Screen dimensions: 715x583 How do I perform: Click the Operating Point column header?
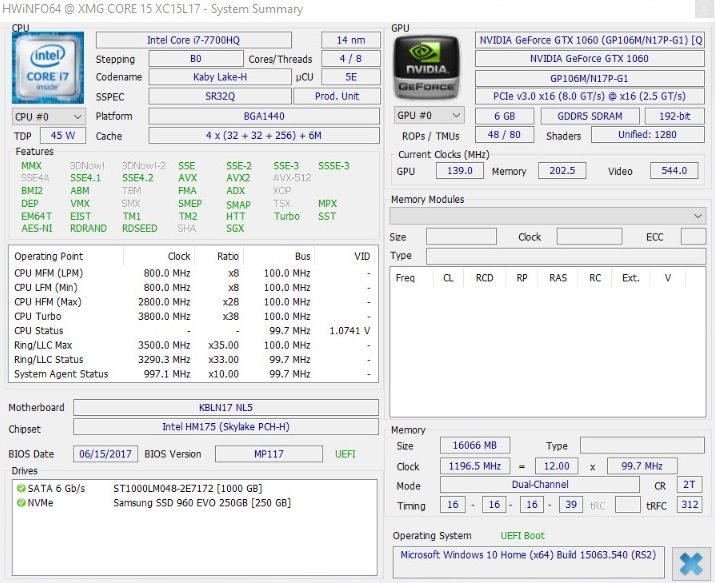tap(49, 256)
